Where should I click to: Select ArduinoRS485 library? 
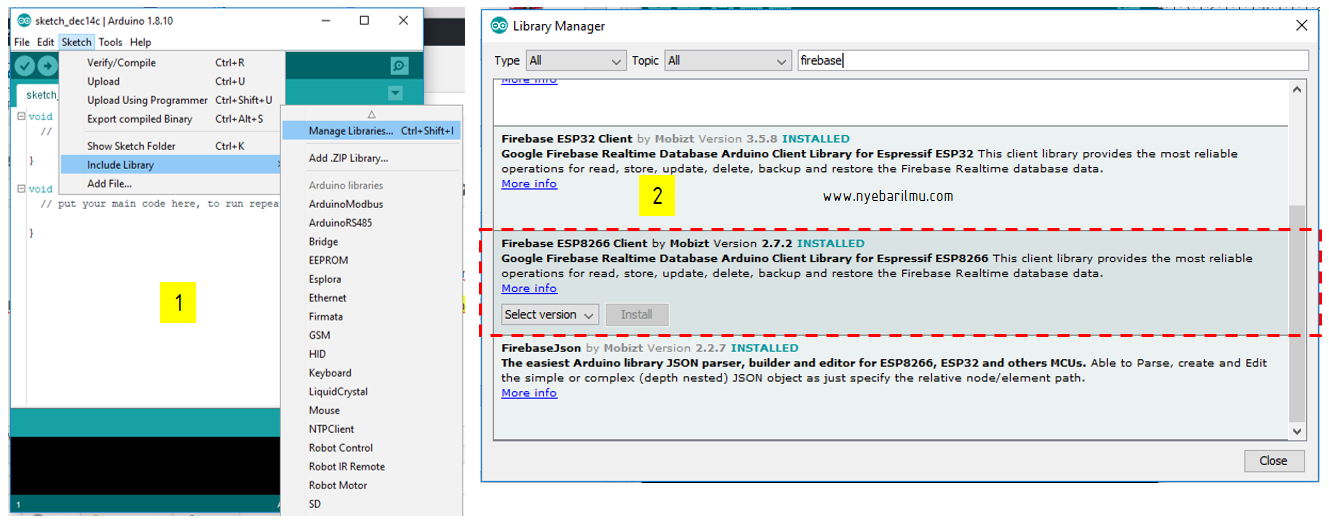[x=371, y=223]
